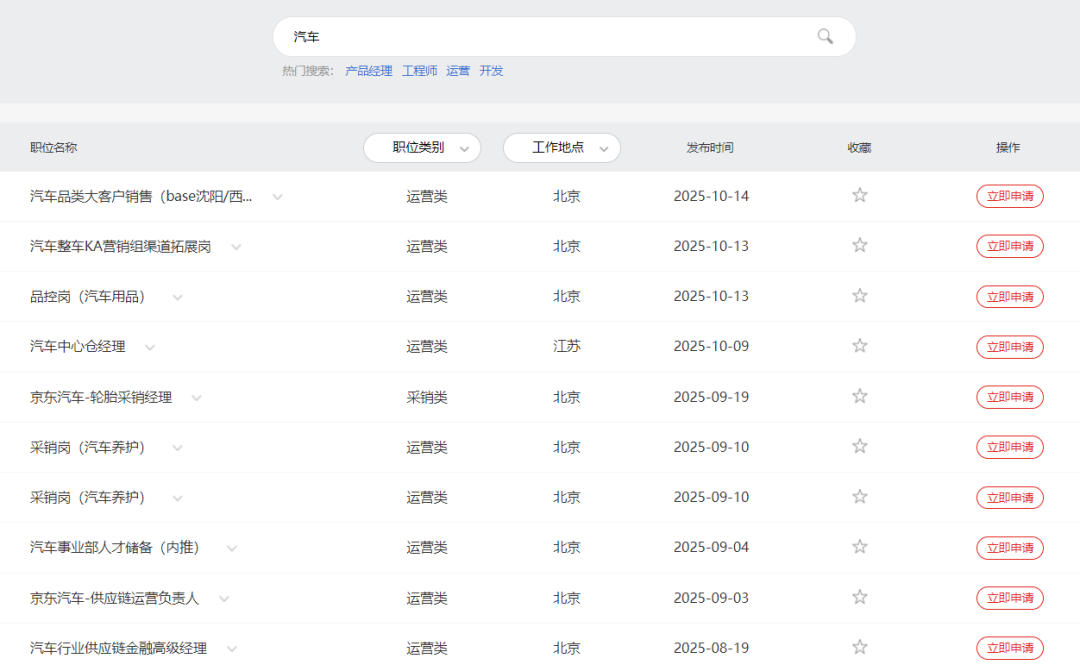The width and height of the screenshot is (1080, 671).
Task: Click 立即申请 for 汽车品类大客户销售
Action: [x=1009, y=196]
